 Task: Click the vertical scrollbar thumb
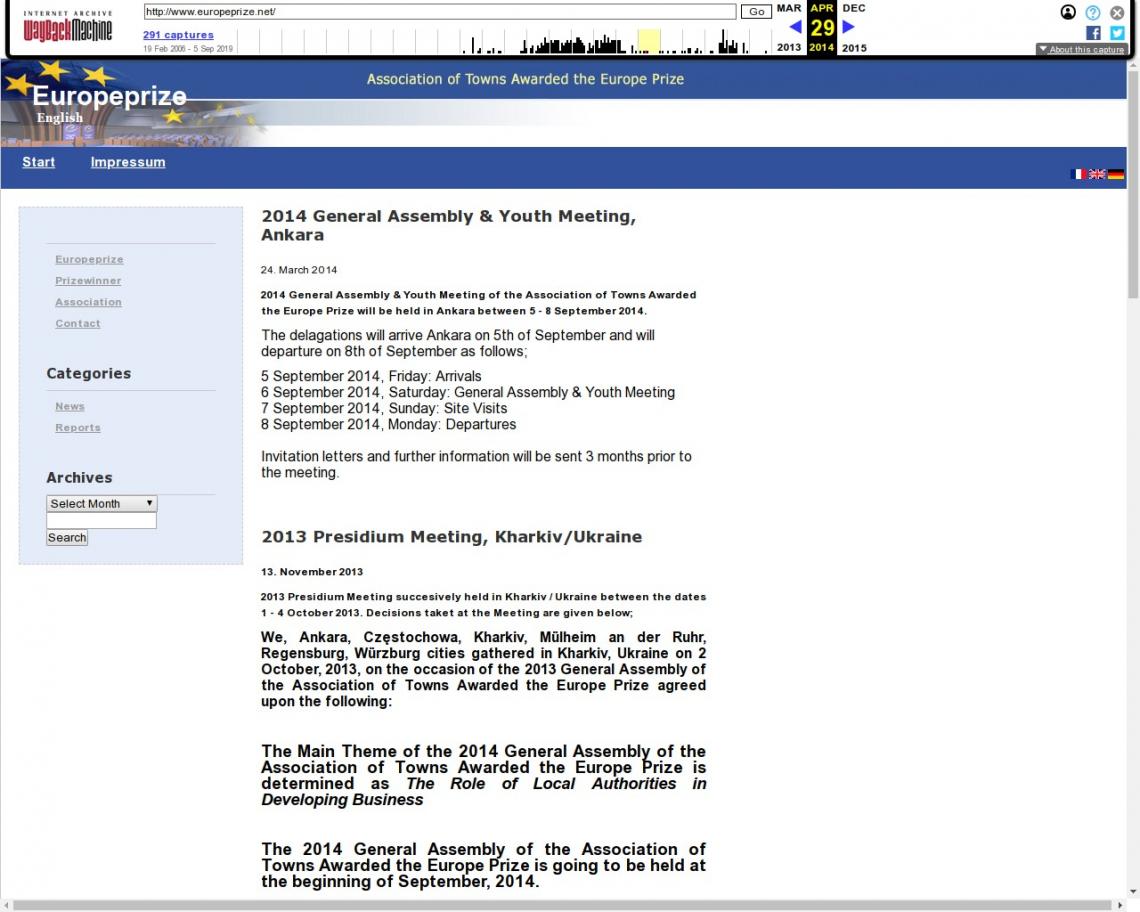(1133, 184)
